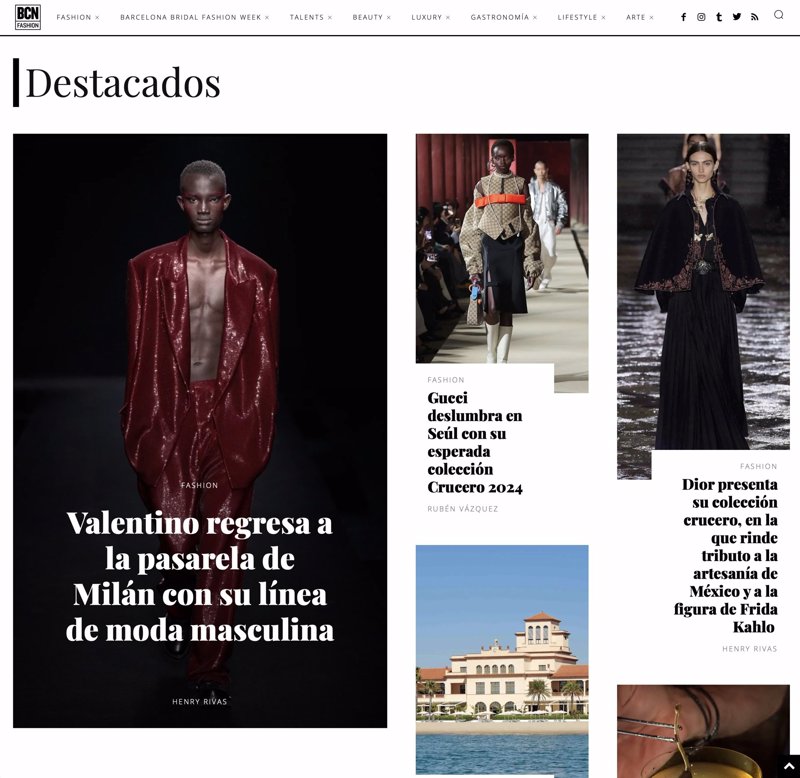Open the Tumblr icon in the header

coord(718,16)
